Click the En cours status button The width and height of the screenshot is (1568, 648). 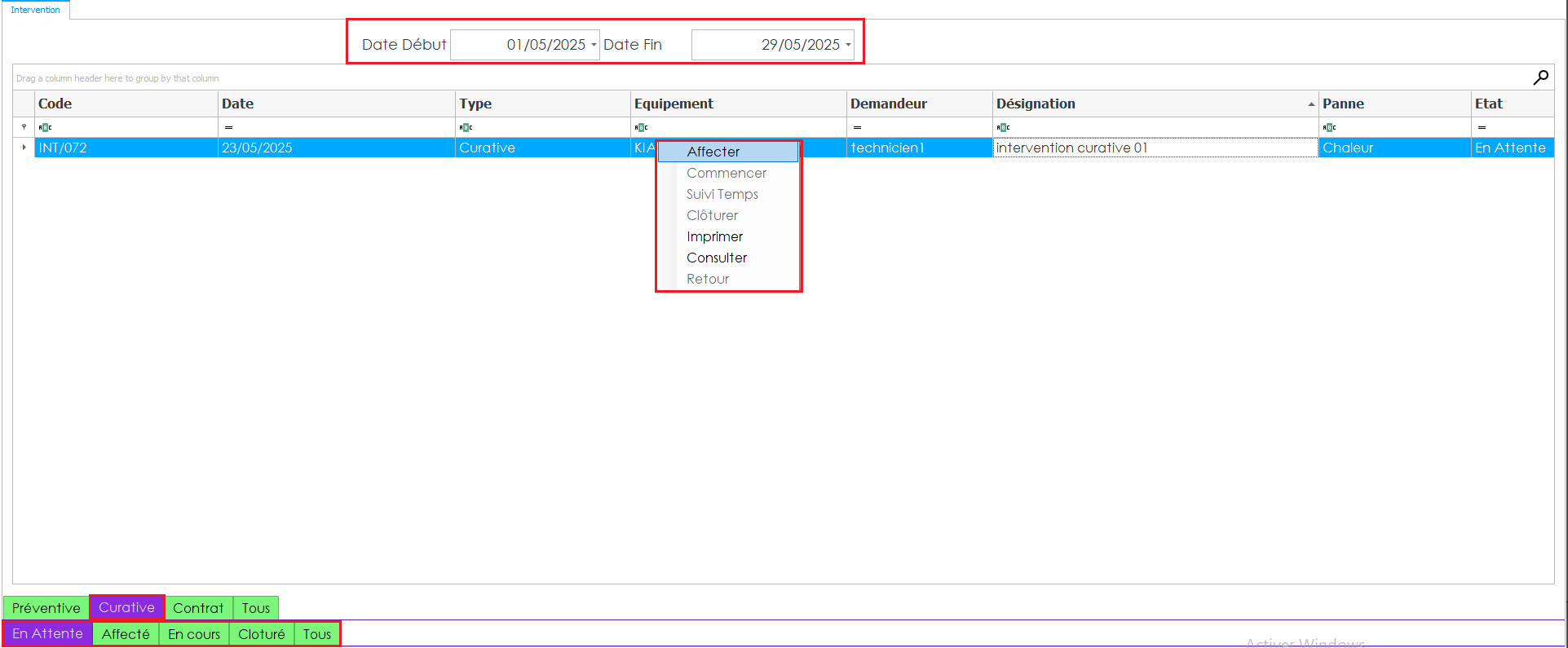click(x=194, y=634)
